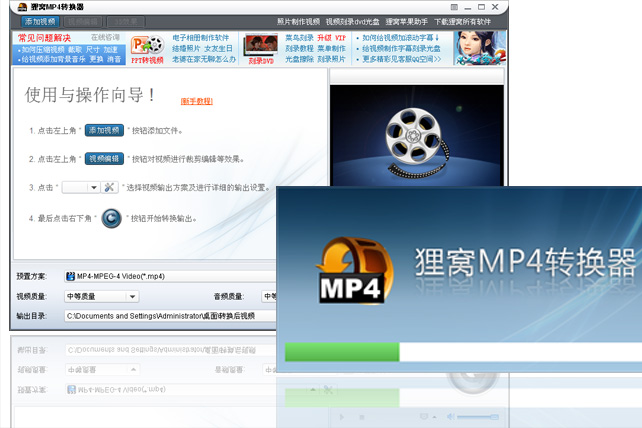Open the 下载狸窝所有软件 link in top bar
Image resolution: width=642 pixels, height=428 pixels.
click(462, 22)
